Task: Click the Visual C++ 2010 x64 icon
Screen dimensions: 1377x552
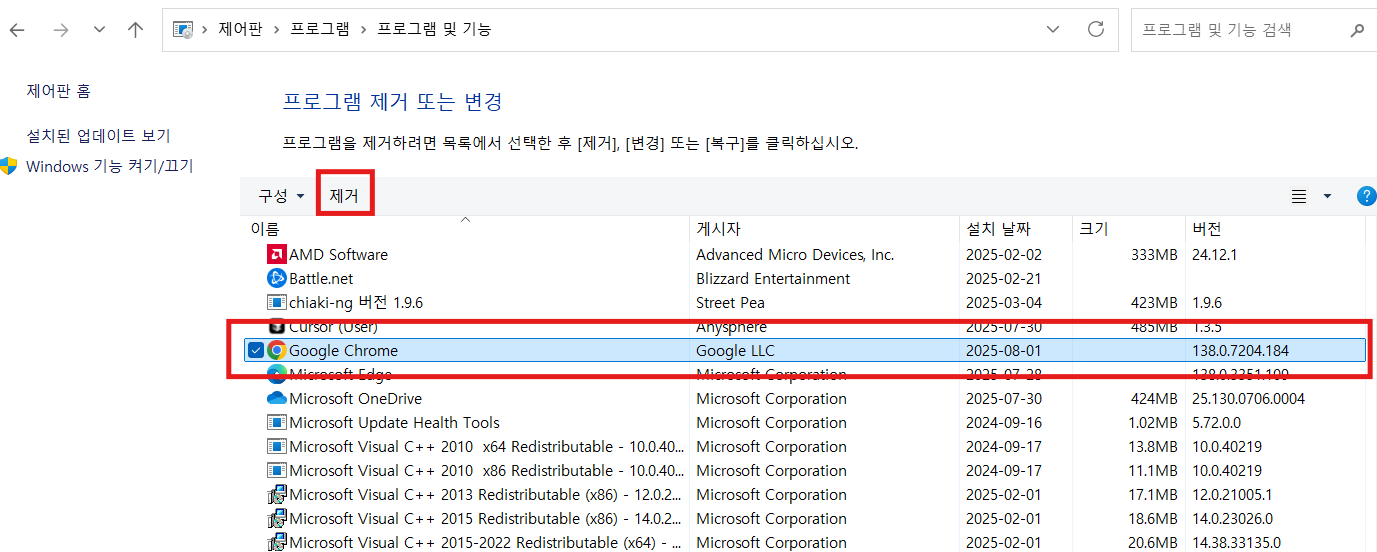Action: [277, 447]
